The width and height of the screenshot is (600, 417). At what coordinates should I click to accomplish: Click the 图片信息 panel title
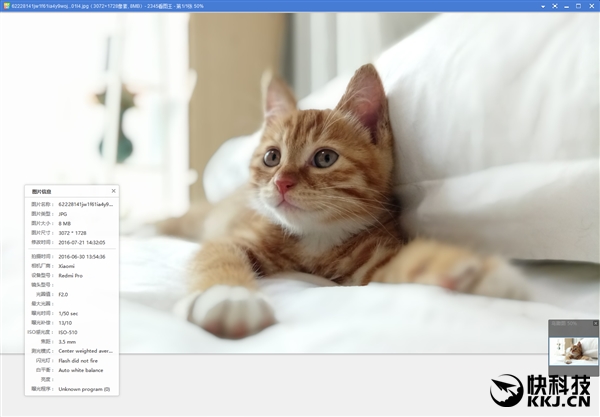[42, 190]
